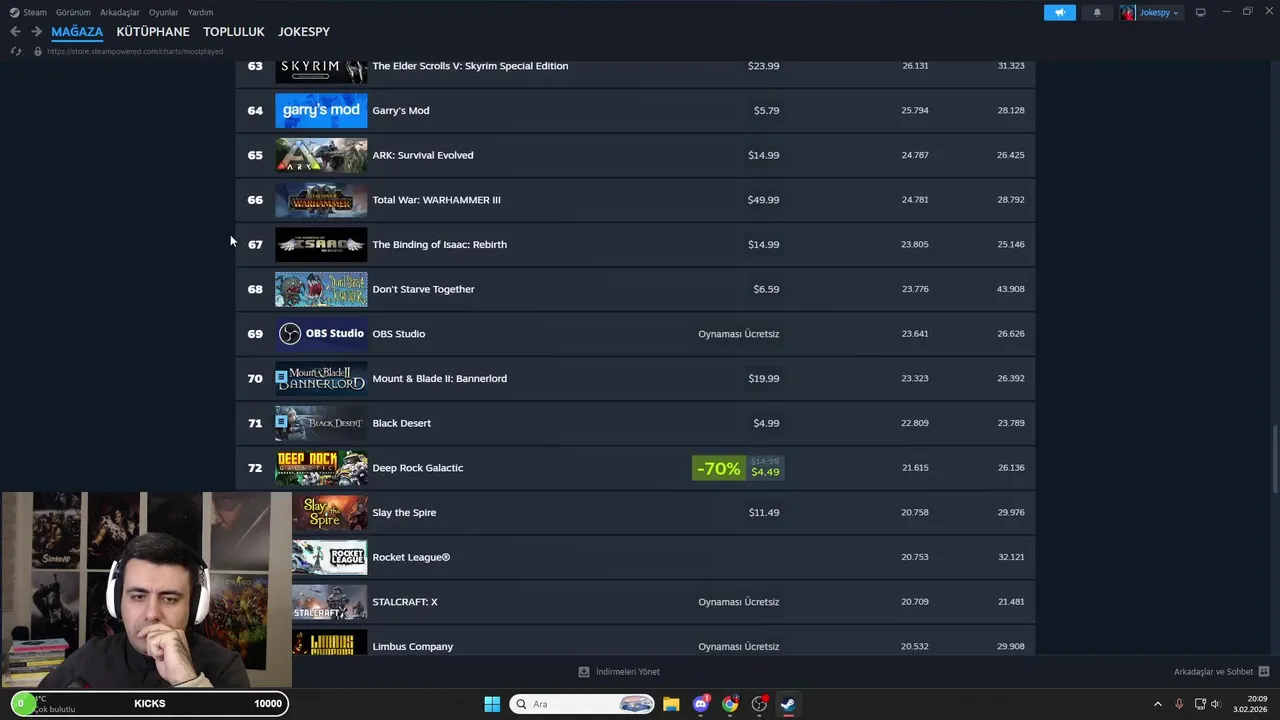The width and height of the screenshot is (1280, 720).
Task: Open Black Desert game thumbnail
Action: 321,423
